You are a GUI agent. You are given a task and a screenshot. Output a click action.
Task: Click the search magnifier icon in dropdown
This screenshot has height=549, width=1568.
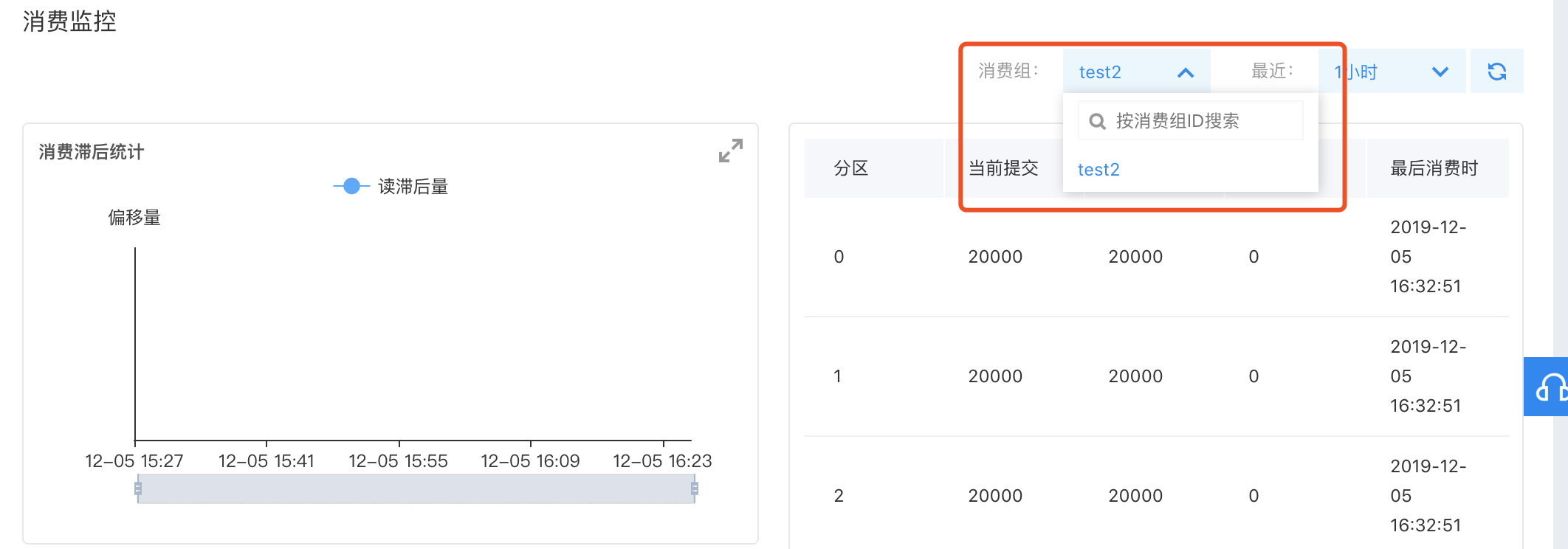(1098, 121)
